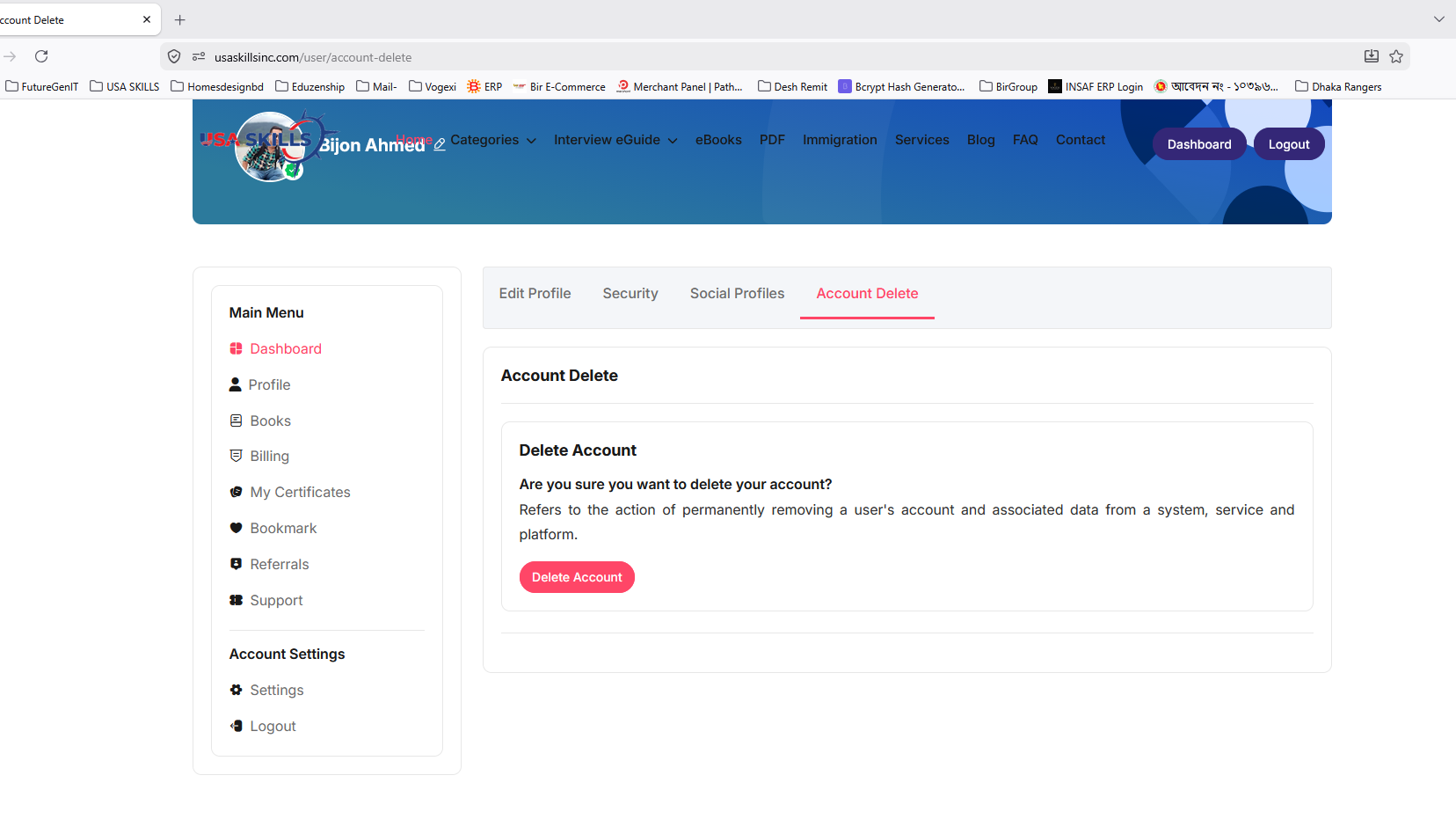Open the Eduzenship bookmarks folder
The image size is (1456, 834).
pyautogui.click(x=309, y=86)
